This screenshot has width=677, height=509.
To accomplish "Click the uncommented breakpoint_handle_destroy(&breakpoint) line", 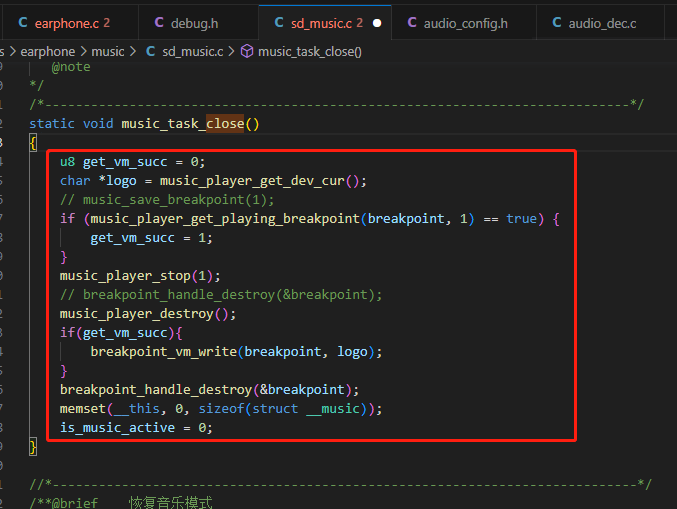I will pos(209,390).
